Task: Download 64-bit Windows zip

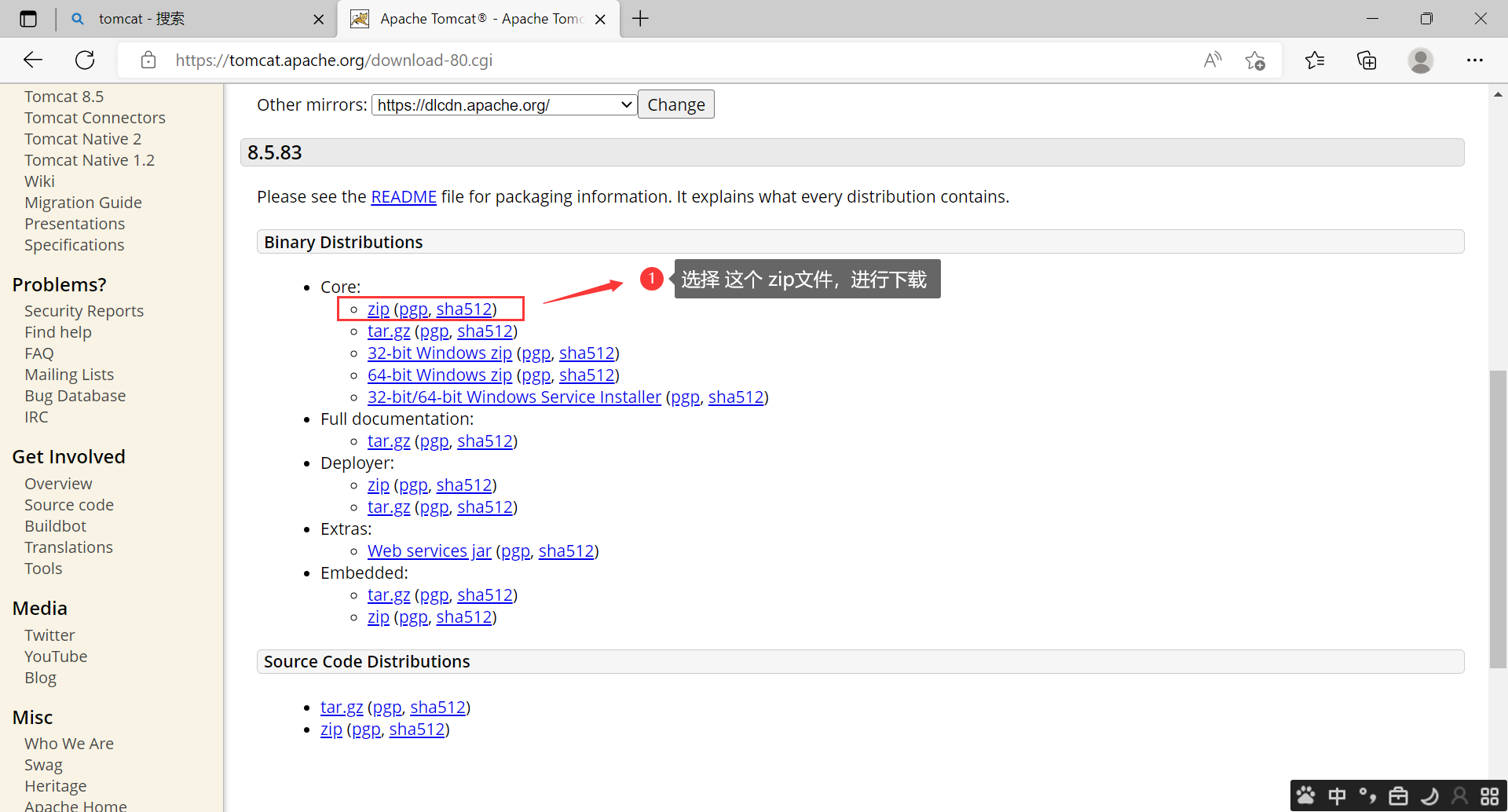Action: pyautogui.click(x=440, y=375)
